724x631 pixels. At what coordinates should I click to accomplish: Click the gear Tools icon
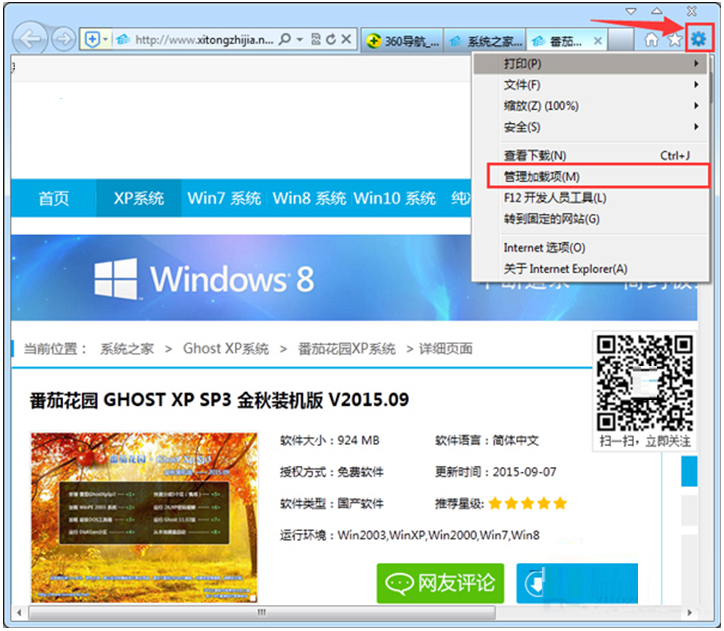[698, 39]
